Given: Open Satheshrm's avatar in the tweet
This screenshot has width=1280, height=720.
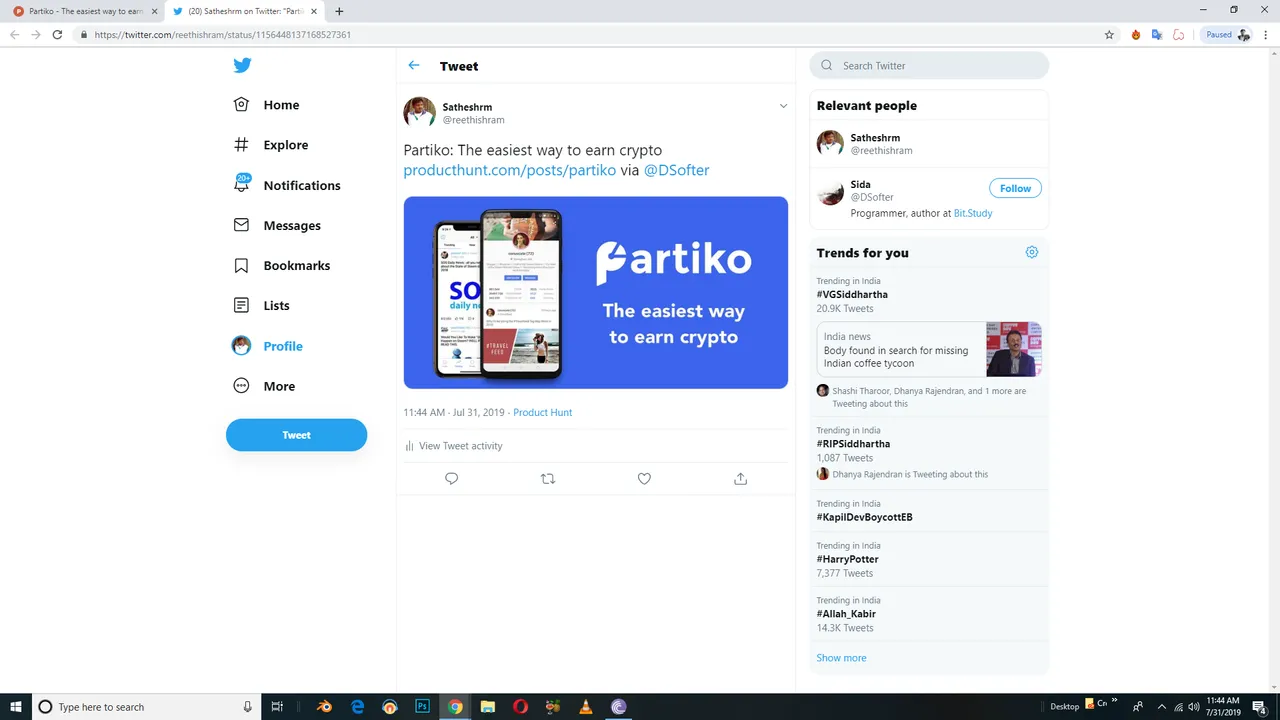Looking at the screenshot, I should (x=419, y=112).
